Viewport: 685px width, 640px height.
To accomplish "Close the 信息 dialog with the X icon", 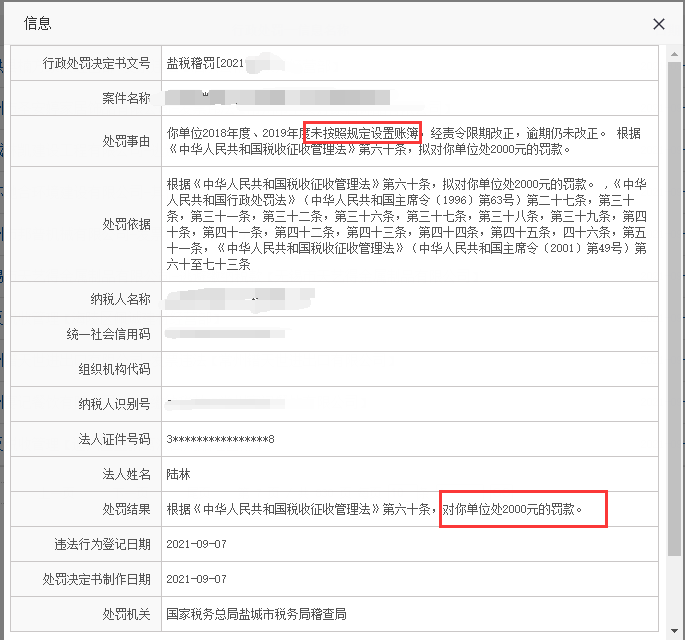I will [x=658, y=24].
